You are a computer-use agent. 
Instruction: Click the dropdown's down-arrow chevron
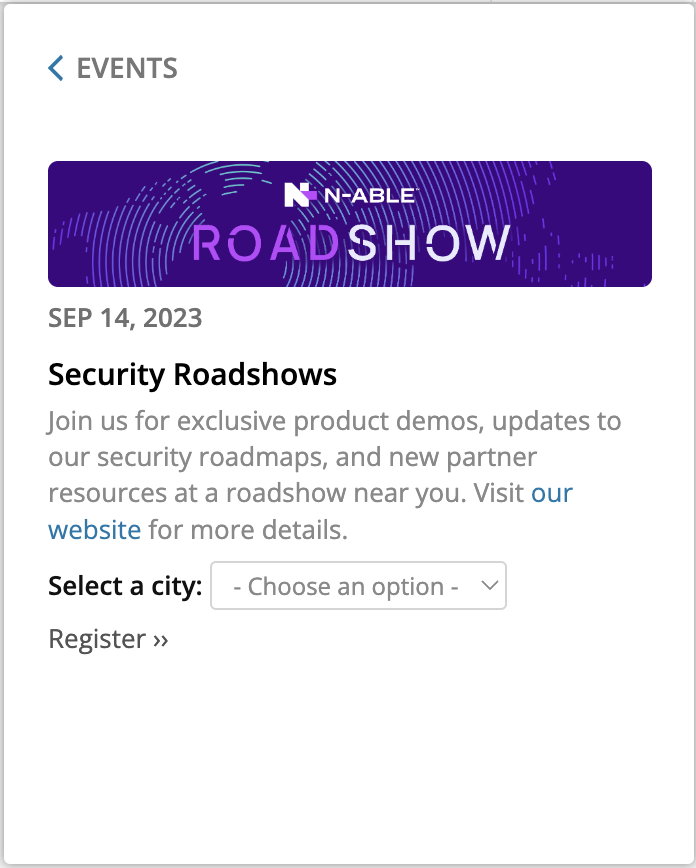tap(490, 585)
